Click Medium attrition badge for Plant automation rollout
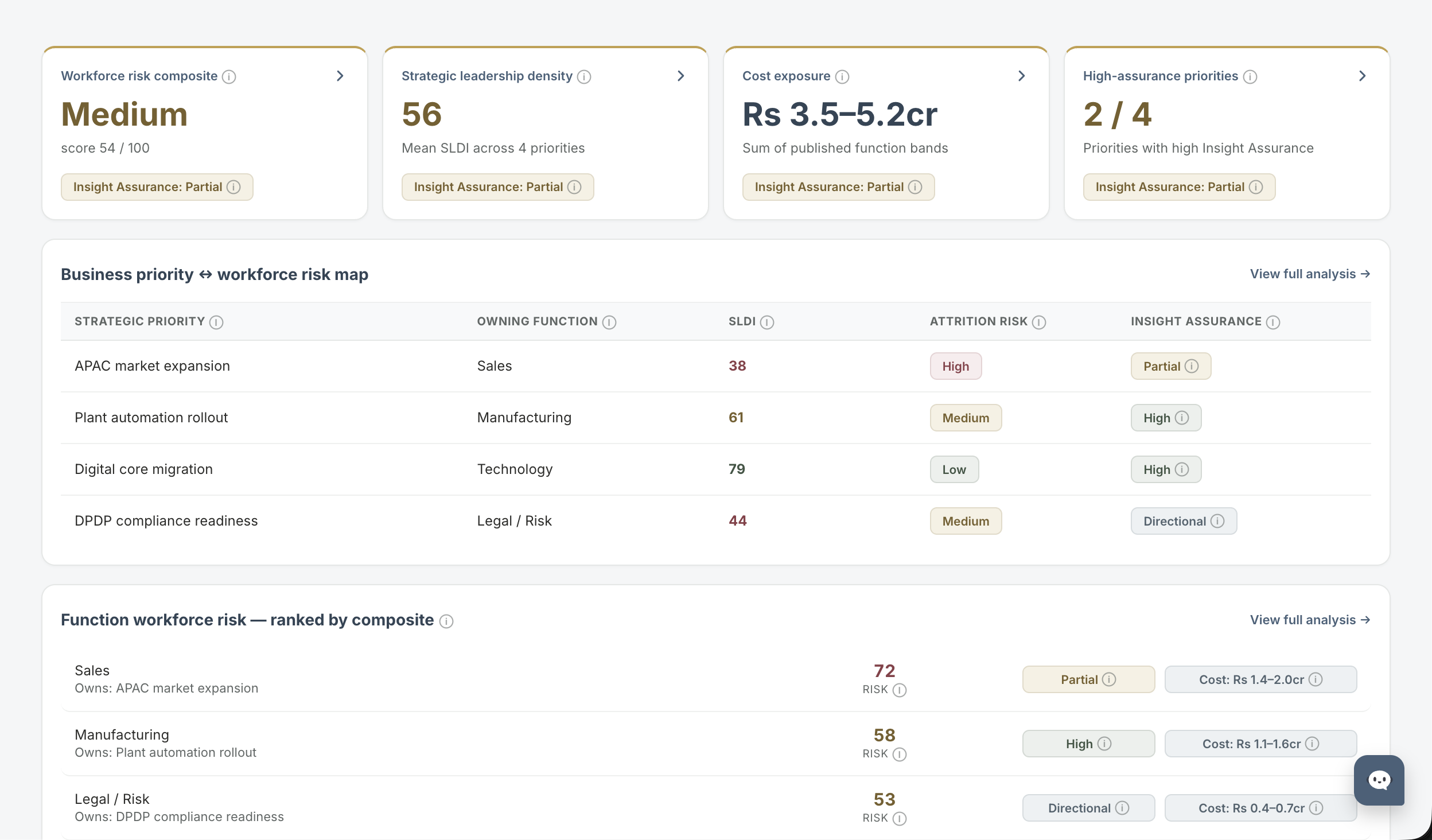The image size is (1432, 840). tap(966, 418)
